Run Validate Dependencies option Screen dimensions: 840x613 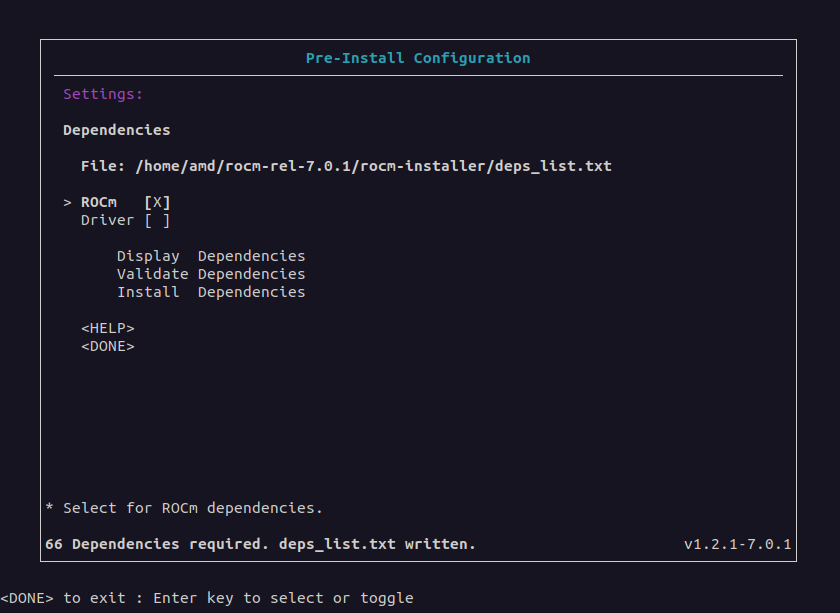[x=211, y=274]
